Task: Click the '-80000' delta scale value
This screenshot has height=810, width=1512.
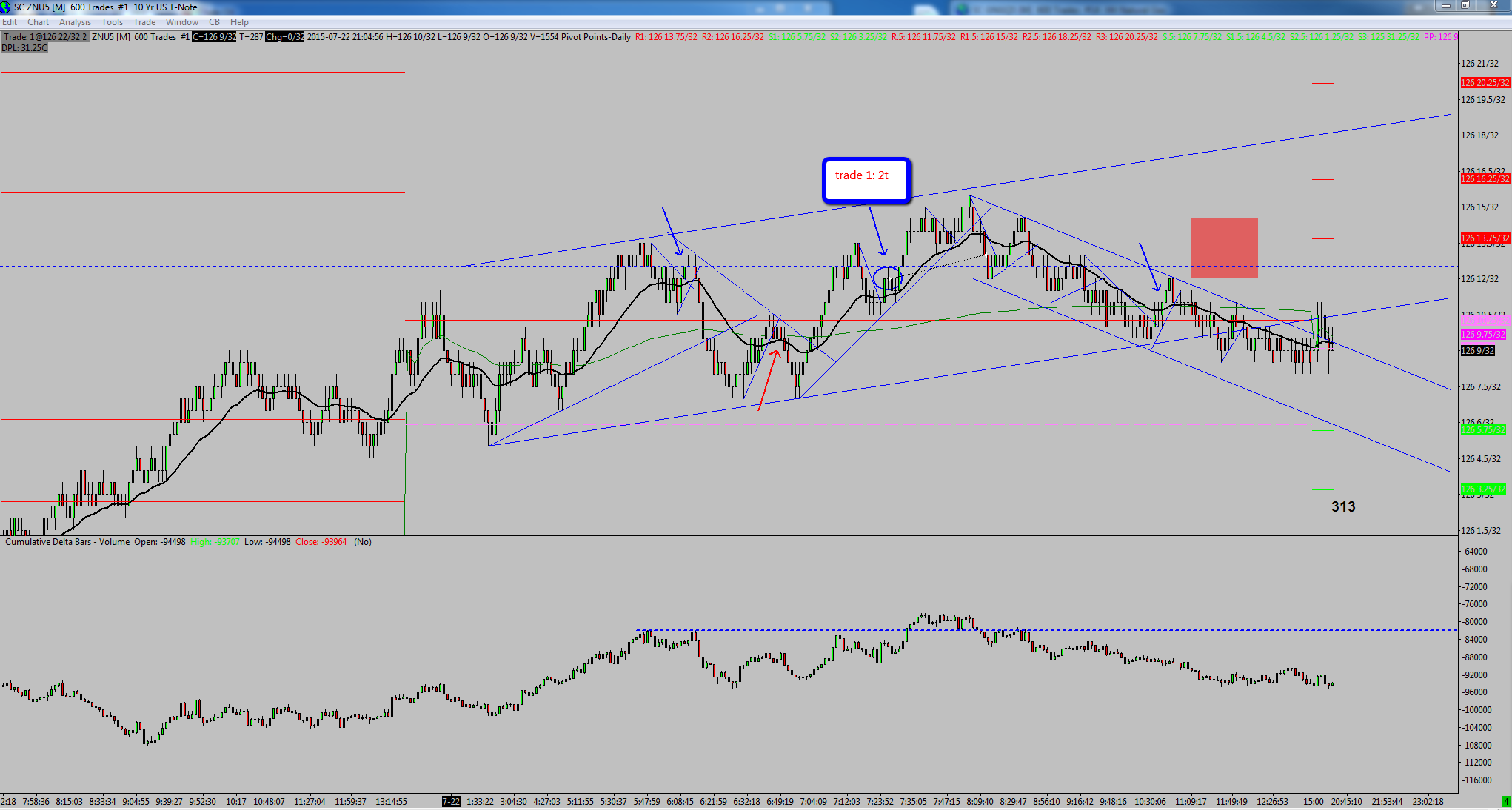Action: pyautogui.click(x=1475, y=622)
